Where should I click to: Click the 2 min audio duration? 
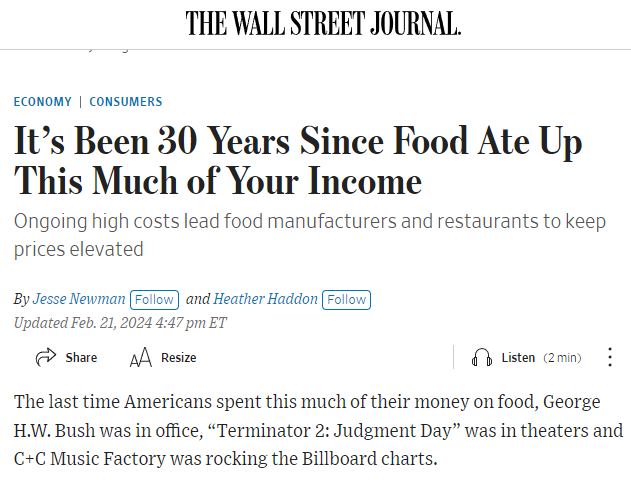pyautogui.click(x=562, y=358)
